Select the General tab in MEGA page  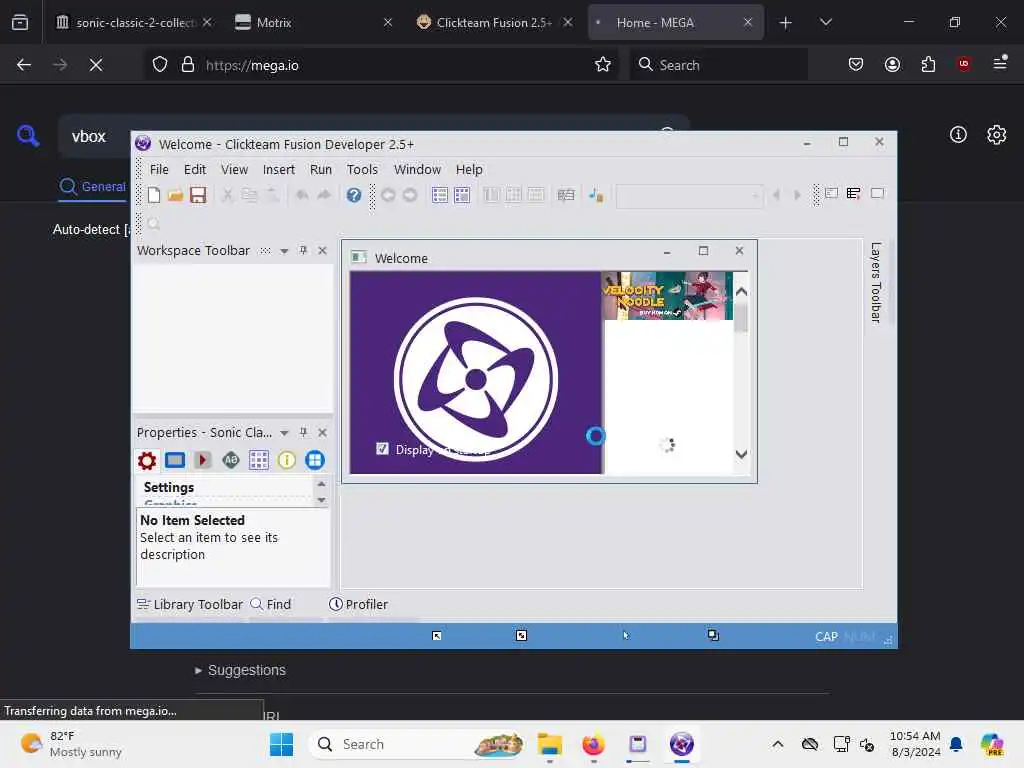click(x=92, y=187)
